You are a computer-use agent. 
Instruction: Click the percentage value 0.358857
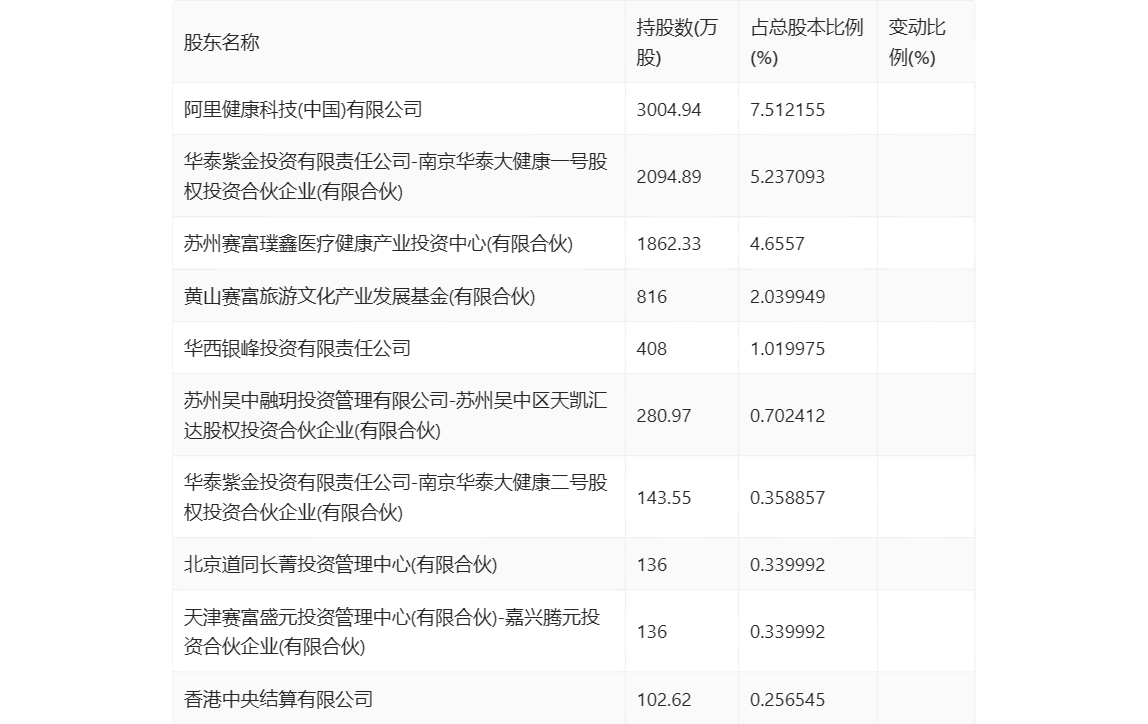[x=787, y=498]
